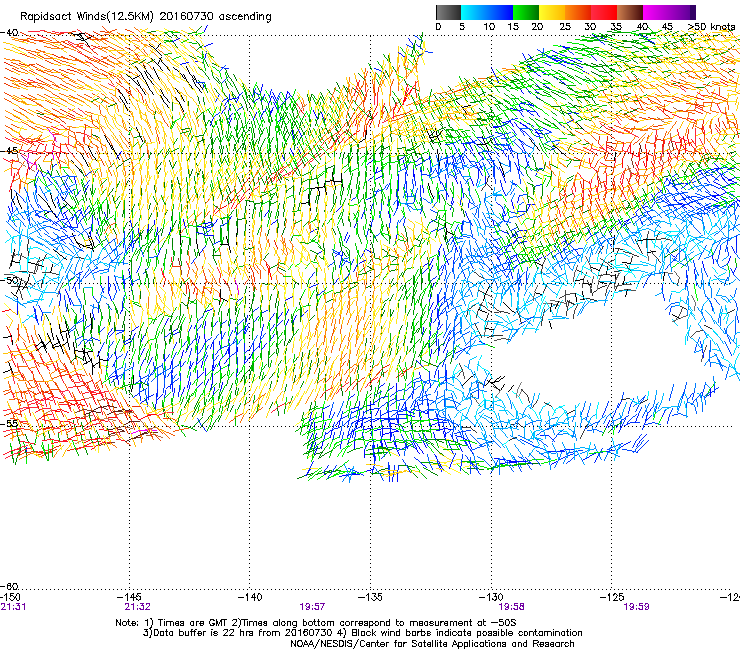The image size is (740, 650).
Task: Click the purple time stamp '21:31'
Action: 13,607
